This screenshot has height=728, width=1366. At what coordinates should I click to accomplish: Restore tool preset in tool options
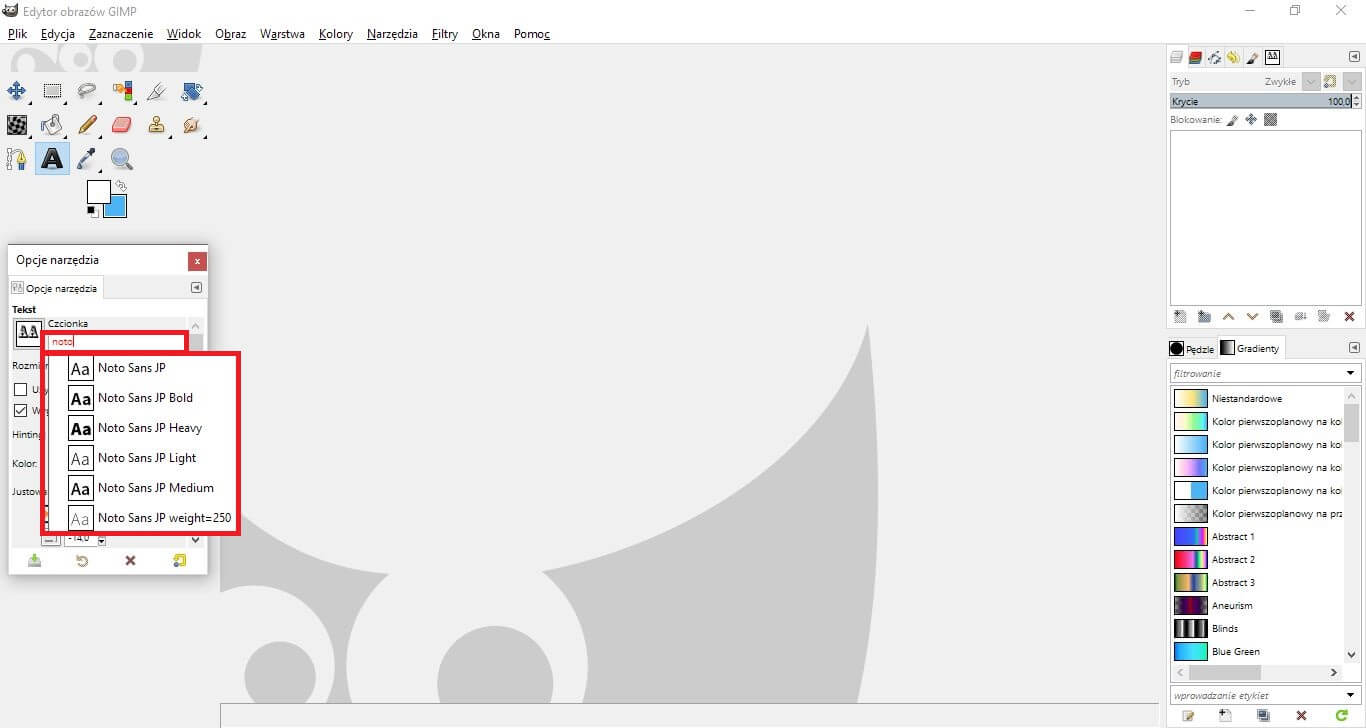pos(82,561)
